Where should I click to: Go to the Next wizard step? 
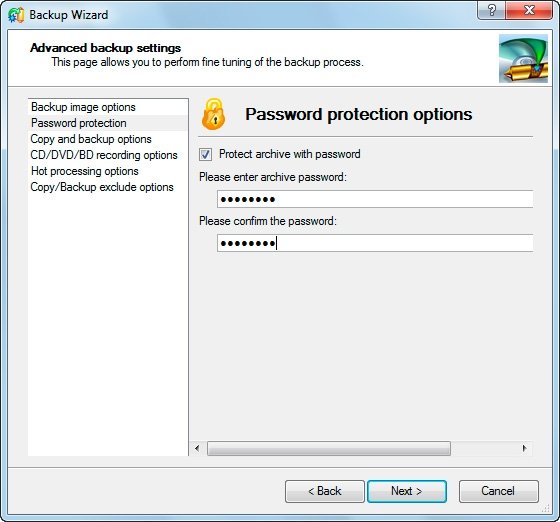coord(407,491)
